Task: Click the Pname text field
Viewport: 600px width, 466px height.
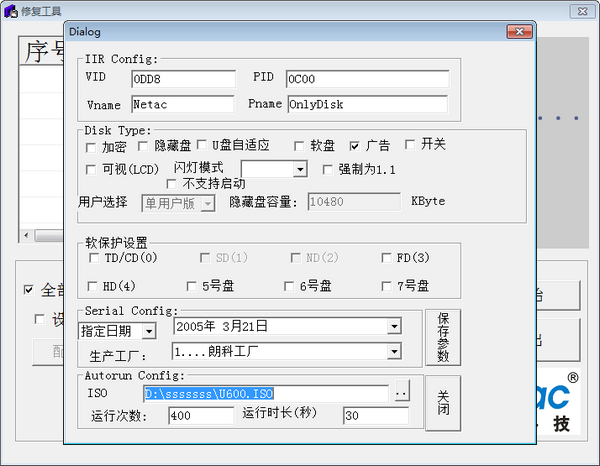Action: (x=365, y=103)
